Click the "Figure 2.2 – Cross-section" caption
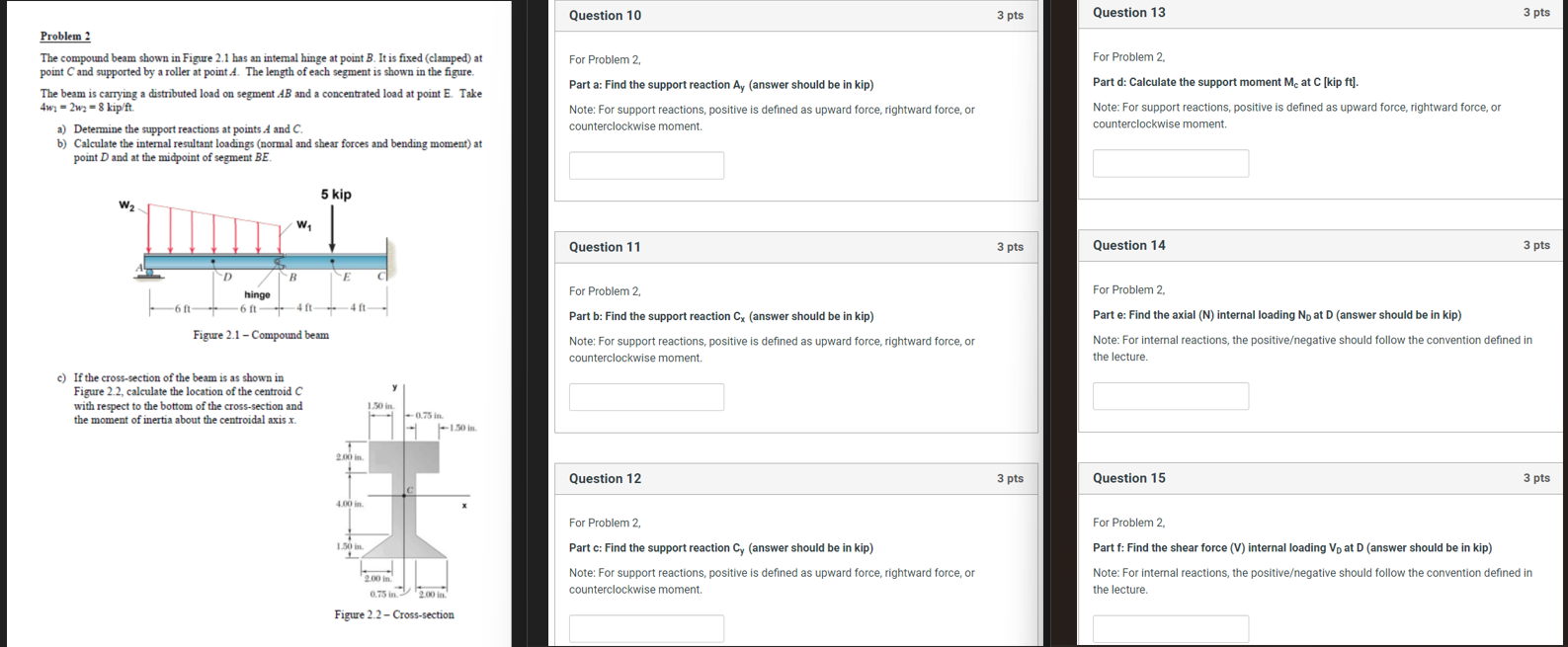Viewport: 1568px width, 647px height. coord(394,614)
